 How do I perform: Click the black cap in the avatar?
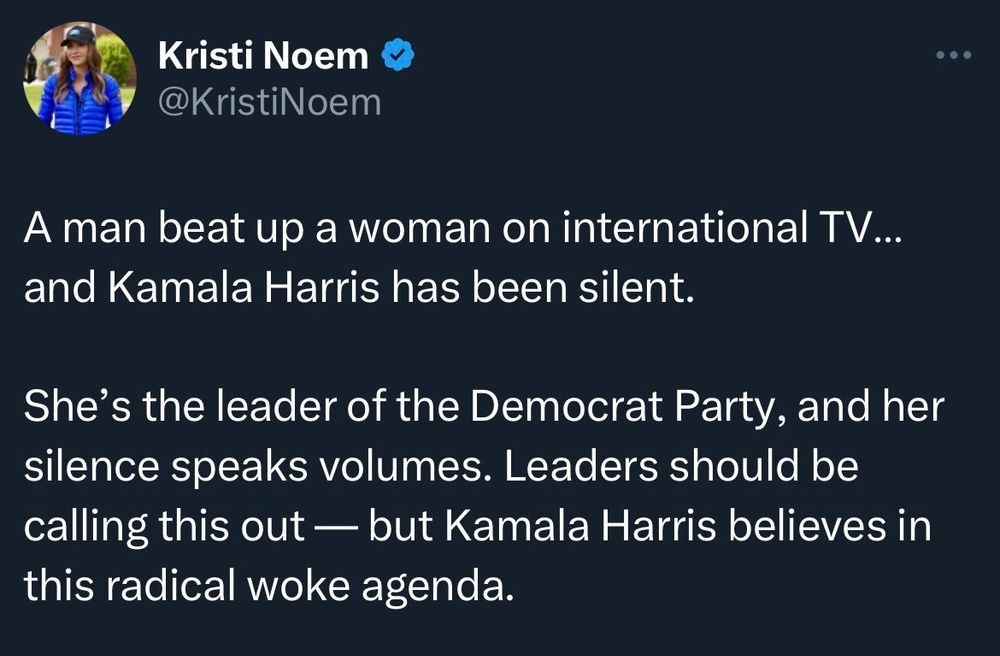(78, 36)
